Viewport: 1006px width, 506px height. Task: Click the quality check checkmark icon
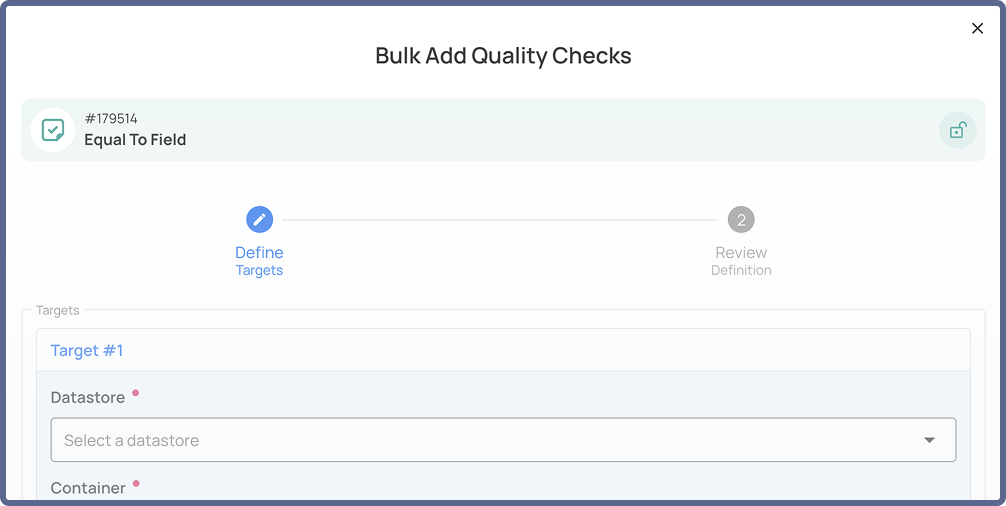pyautogui.click(x=53, y=130)
